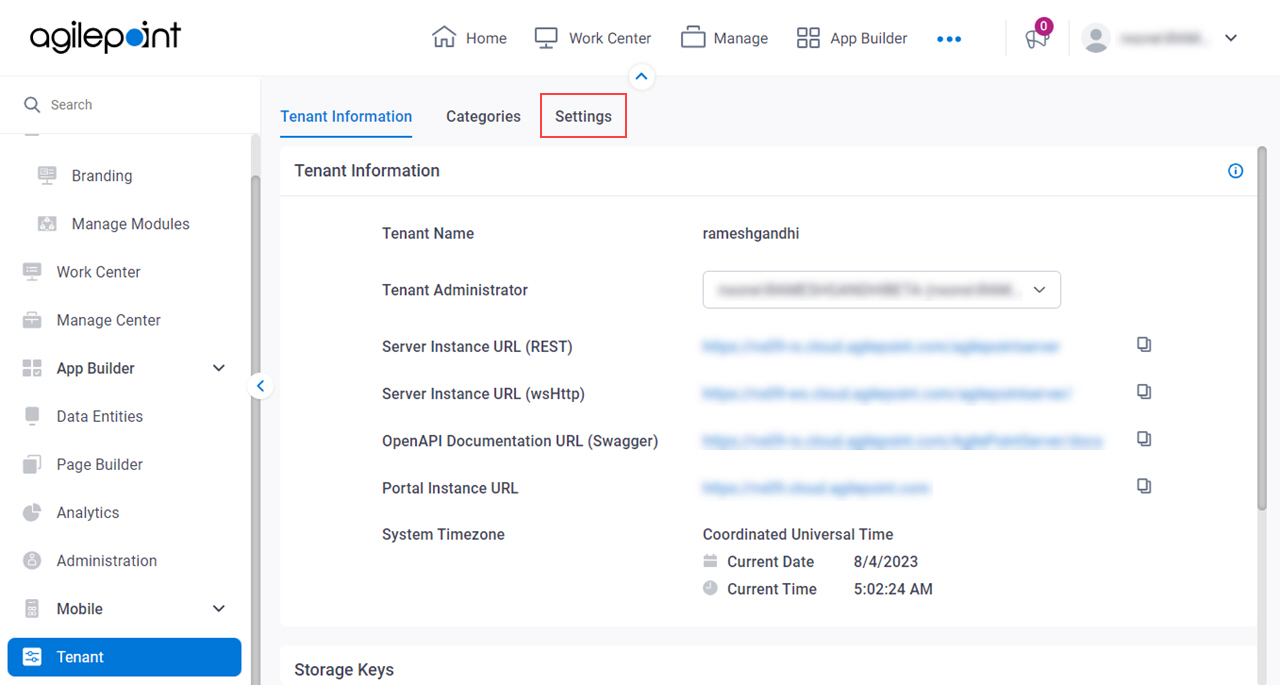
Task: Select Data Entities in the sidebar
Action: tap(99, 416)
